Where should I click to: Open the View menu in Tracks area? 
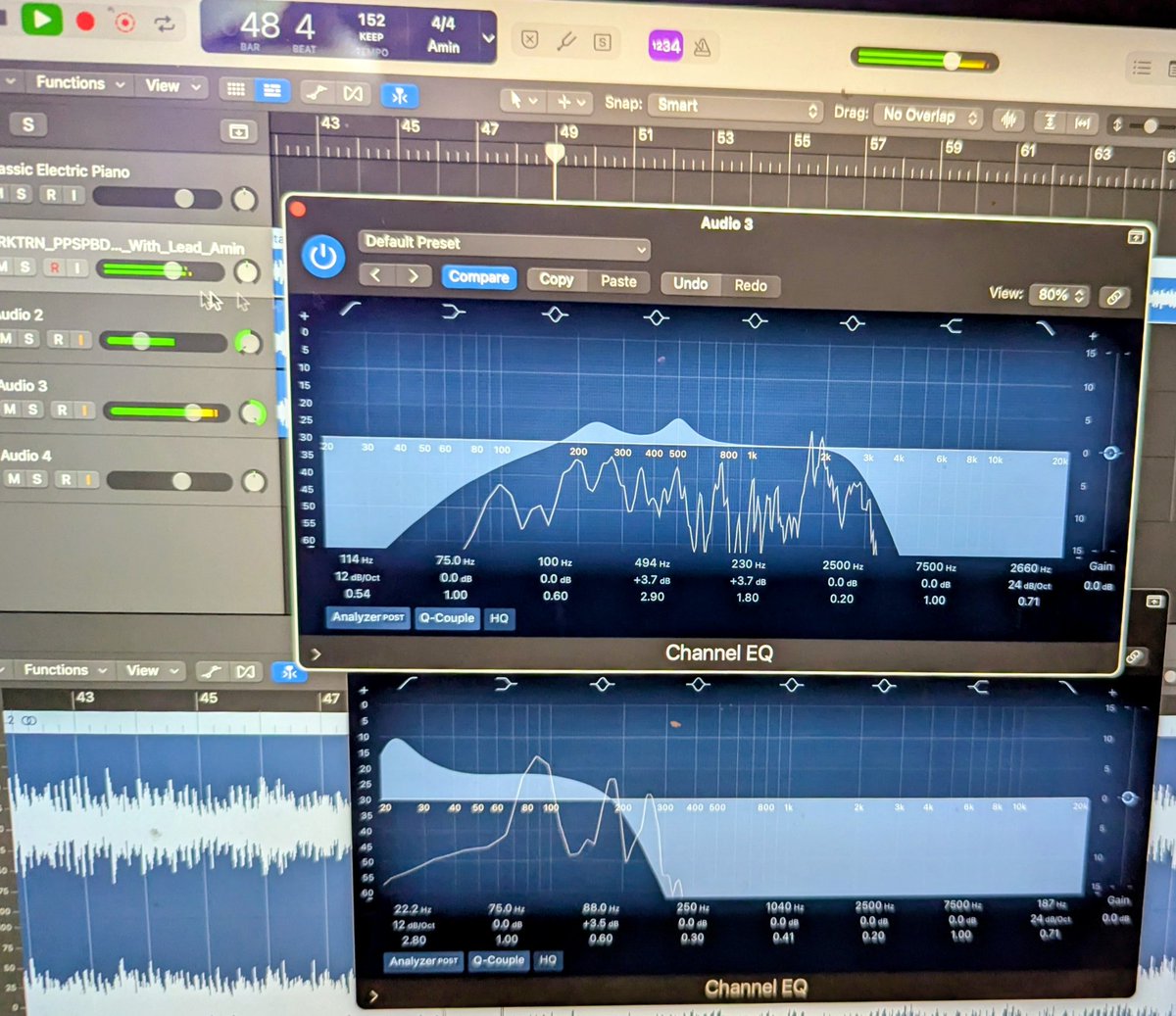(x=172, y=86)
